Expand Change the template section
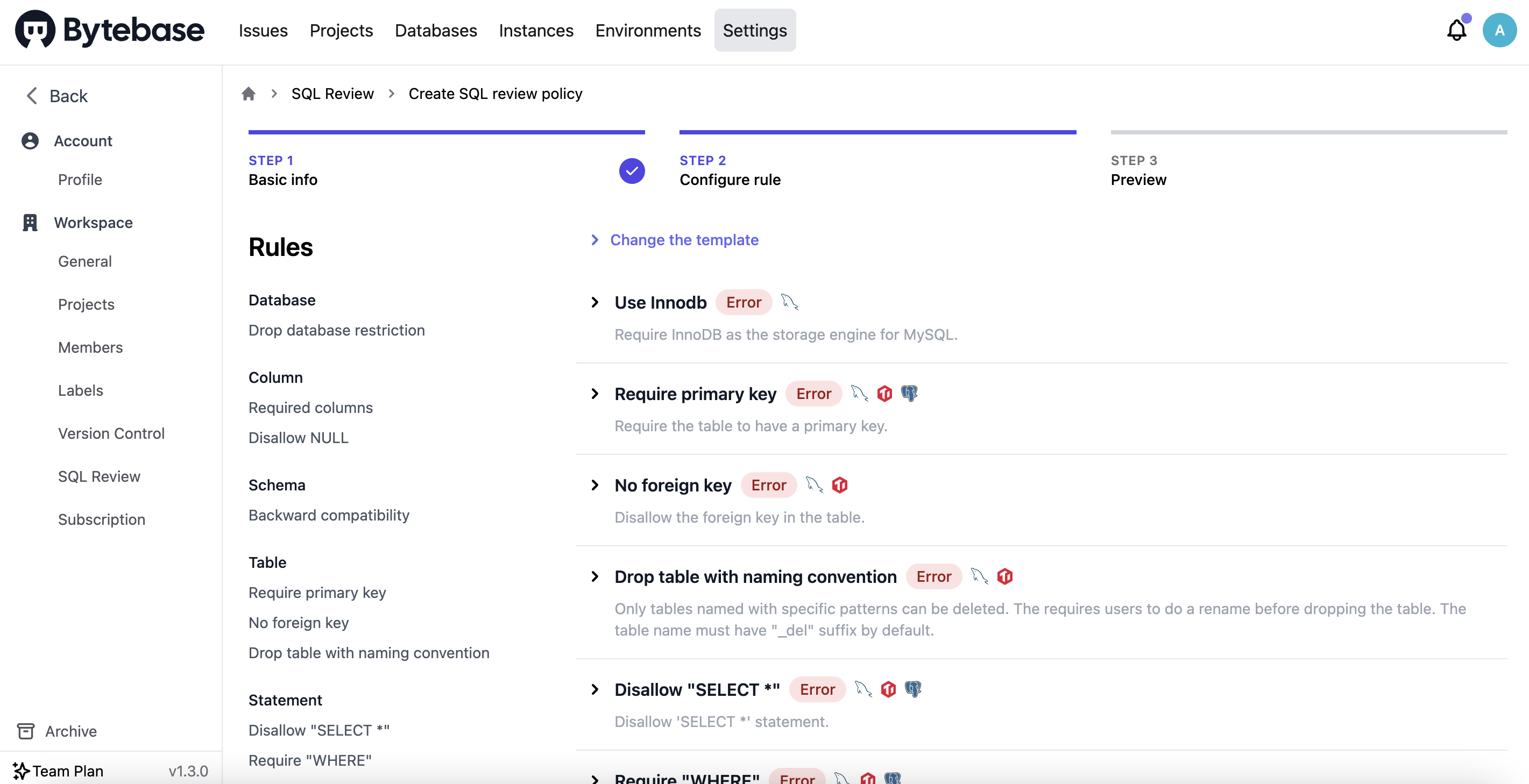The height and width of the screenshot is (784, 1529). (x=676, y=240)
